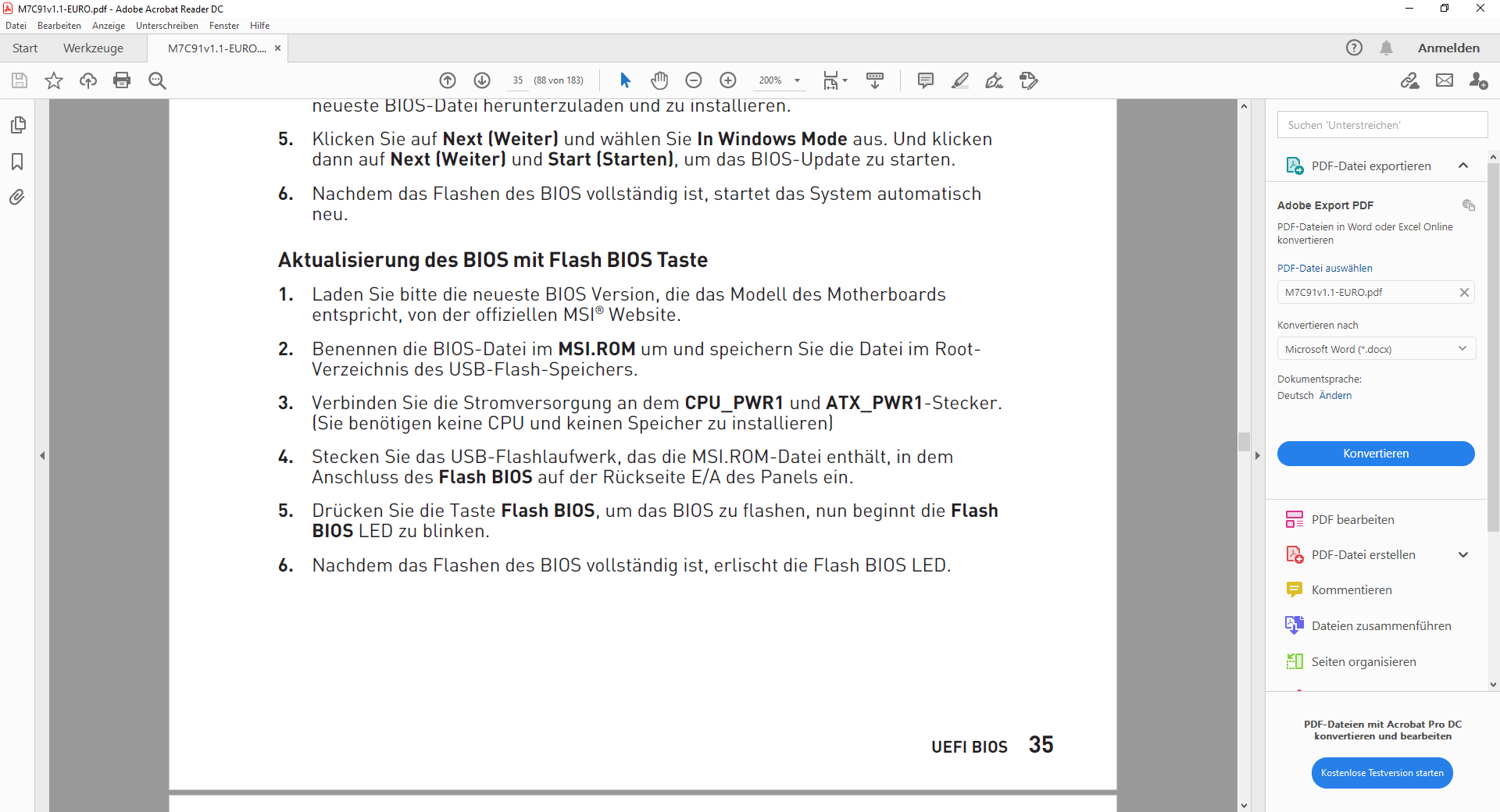Screen dimensions: 1500x812
Task: Click the Anmelden sign-in button
Action: (x=1448, y=48)
